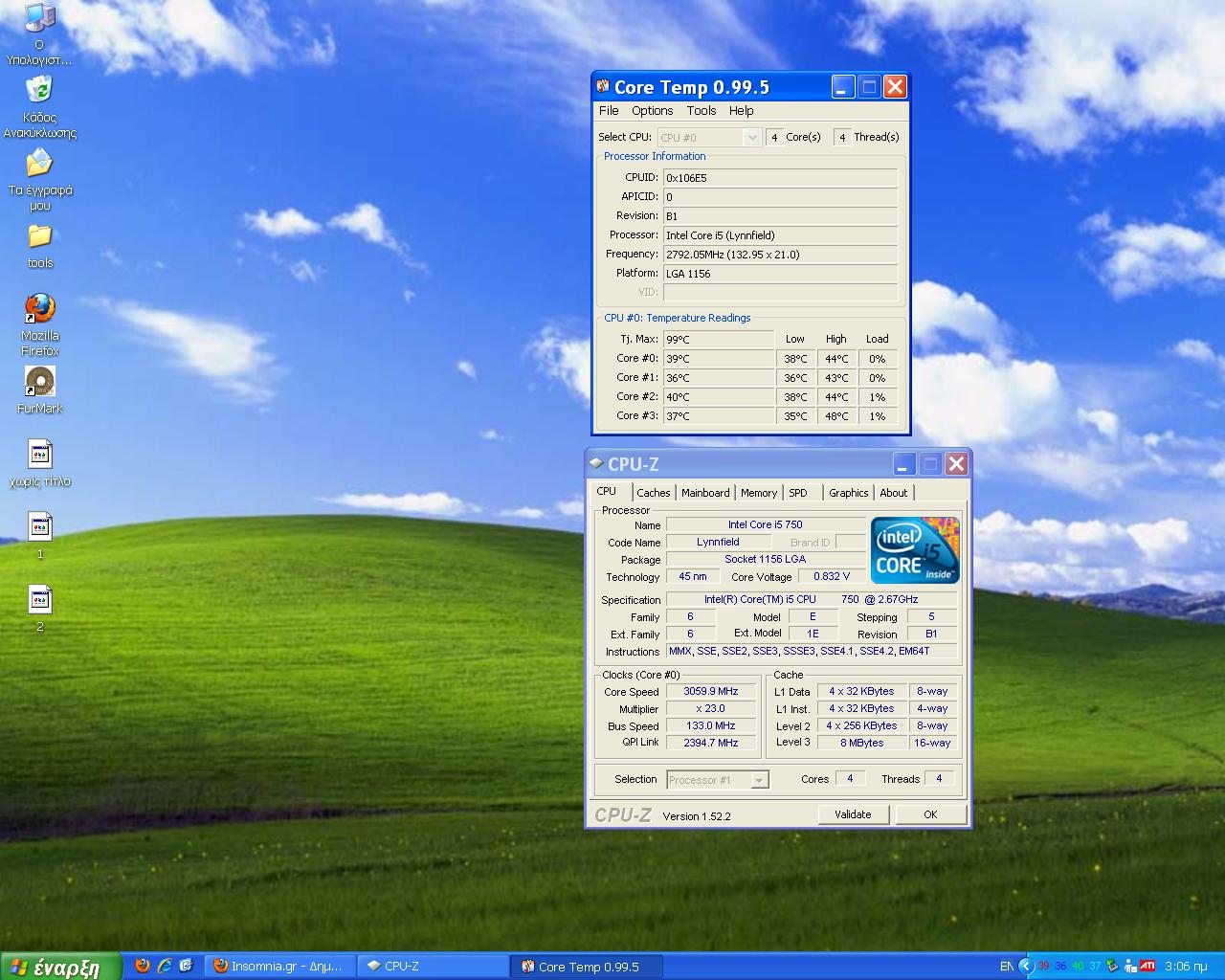Click the cyan 37 core temperature tray icon

[1095, 966]
